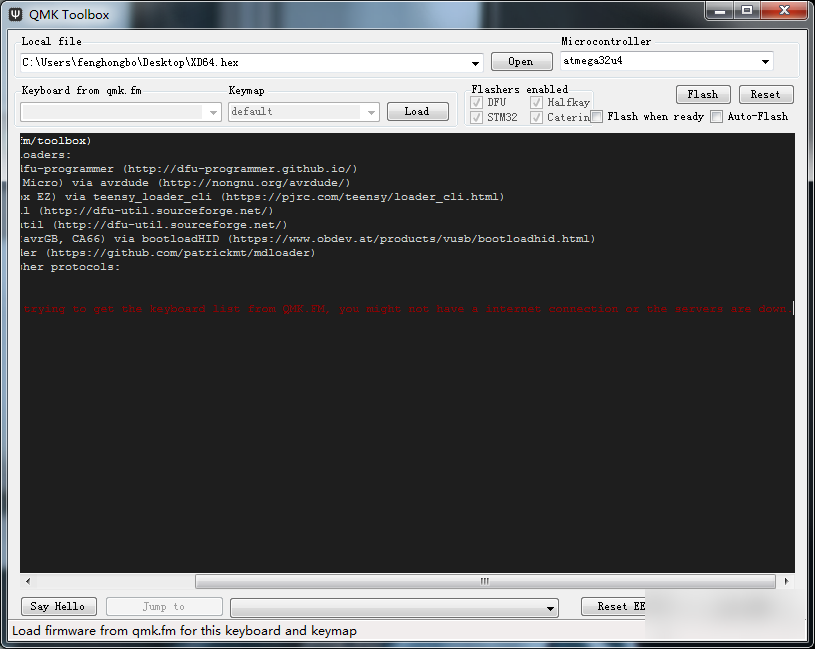815x649 pixels.
Task: Click the Jump to button
Action: pos(164,606)
